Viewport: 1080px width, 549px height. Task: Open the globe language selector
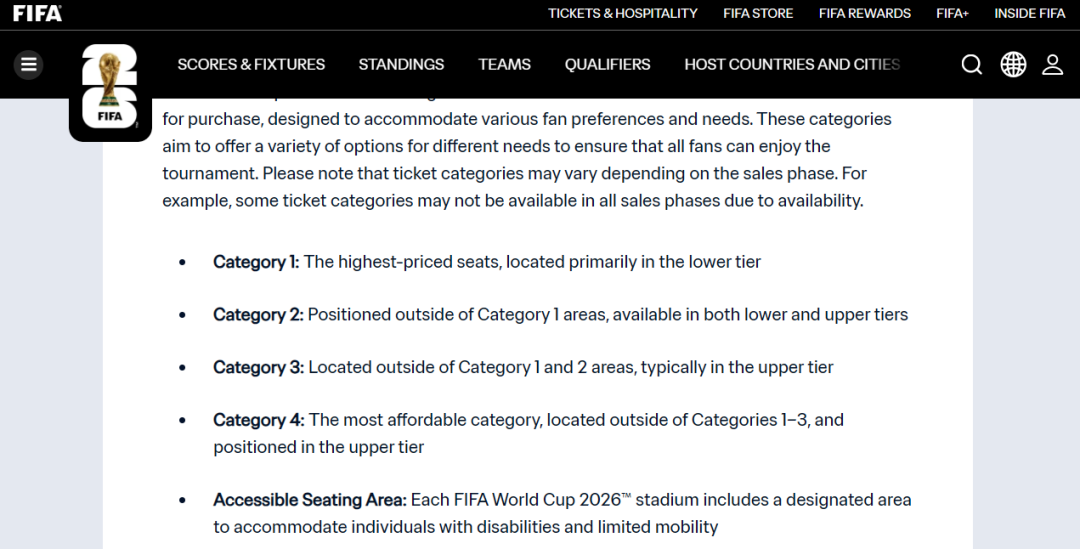click(x=1013, y=65)
